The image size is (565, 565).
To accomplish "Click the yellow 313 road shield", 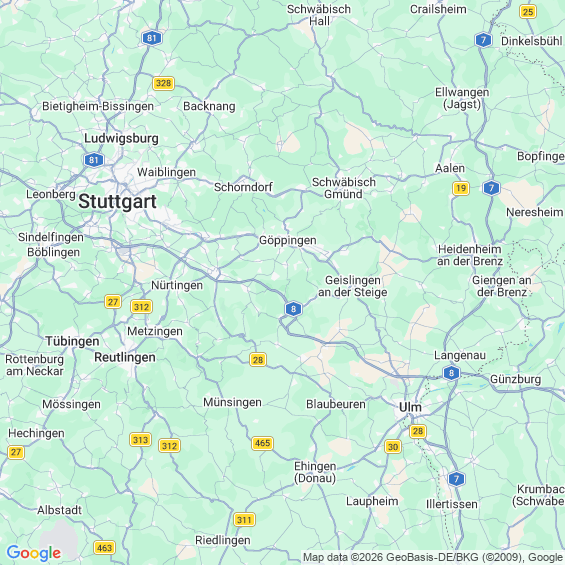I will pyautogui.click(x=140, y=440).
